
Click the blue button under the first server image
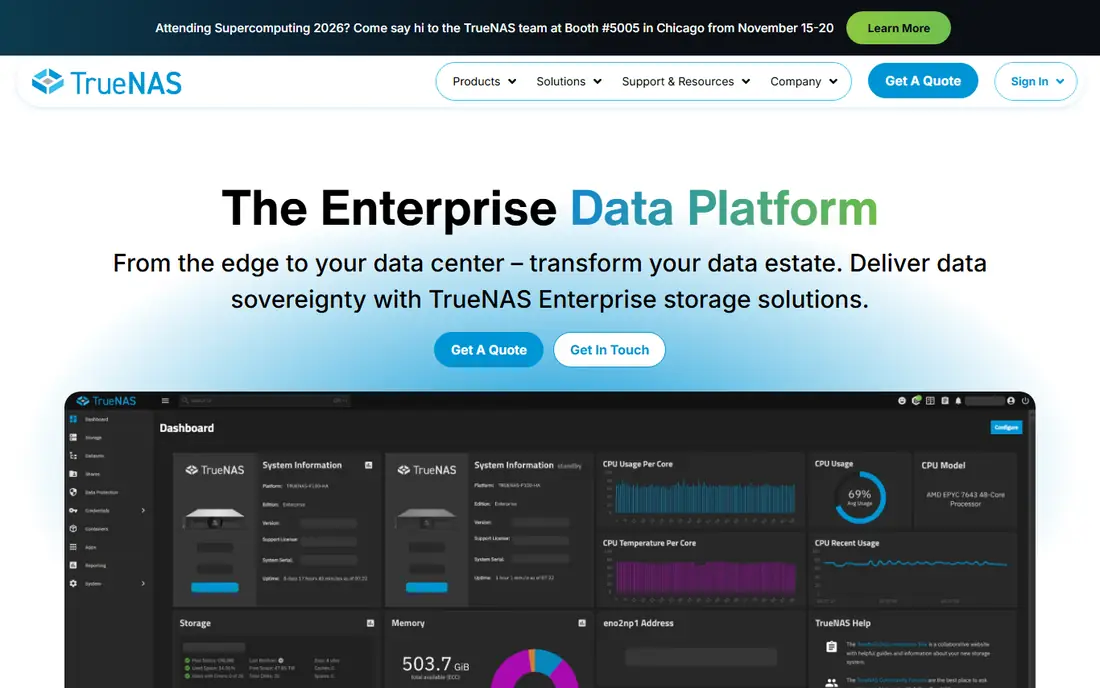(x=215, y=588)
